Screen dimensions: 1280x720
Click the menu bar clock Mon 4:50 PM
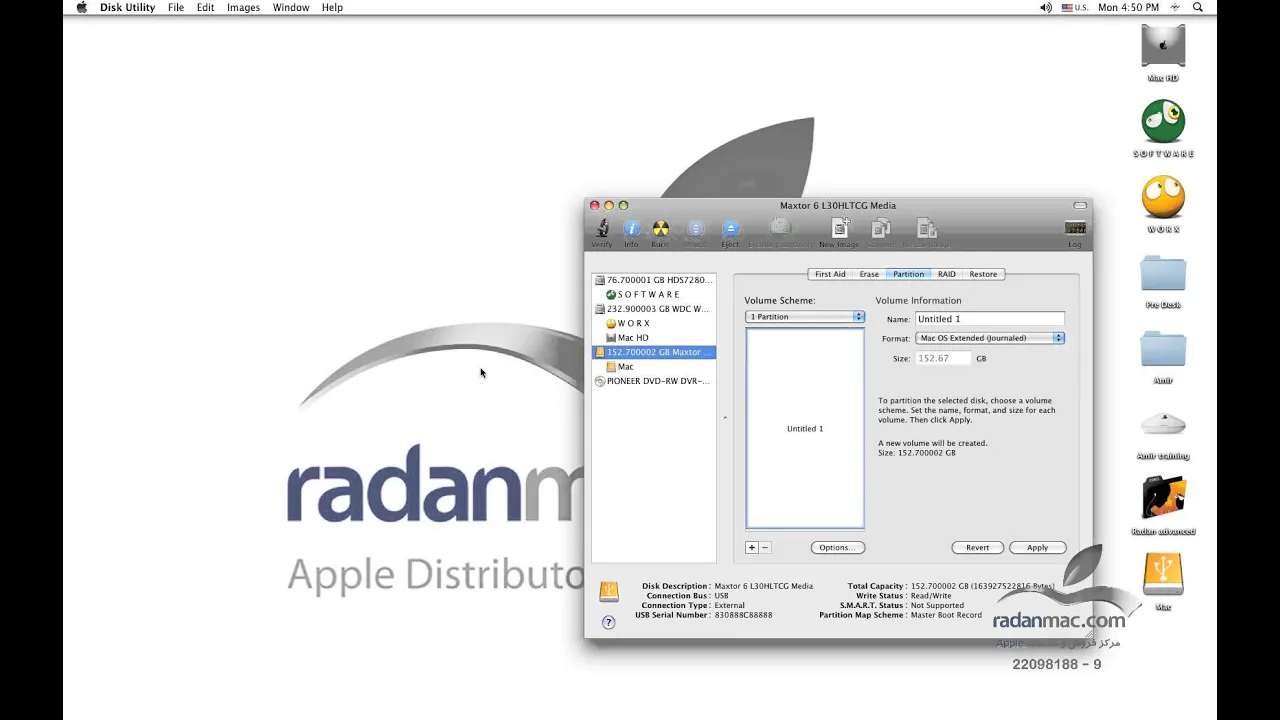tap(1128, 7)
